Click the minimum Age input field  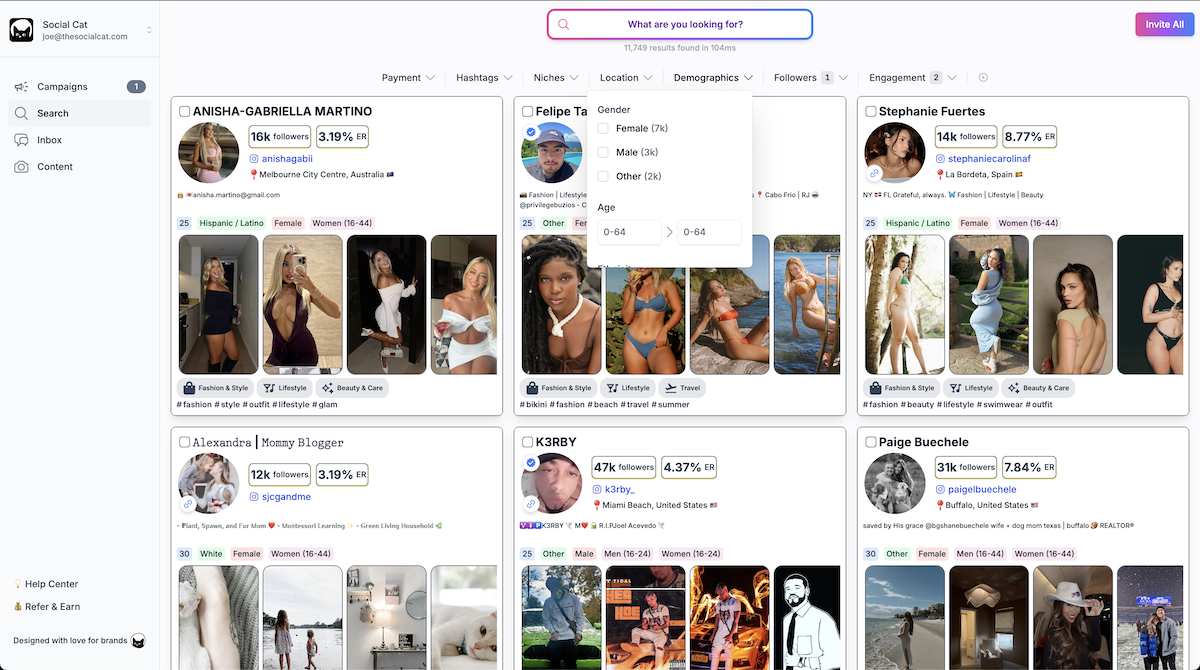[x=630, y=232]
